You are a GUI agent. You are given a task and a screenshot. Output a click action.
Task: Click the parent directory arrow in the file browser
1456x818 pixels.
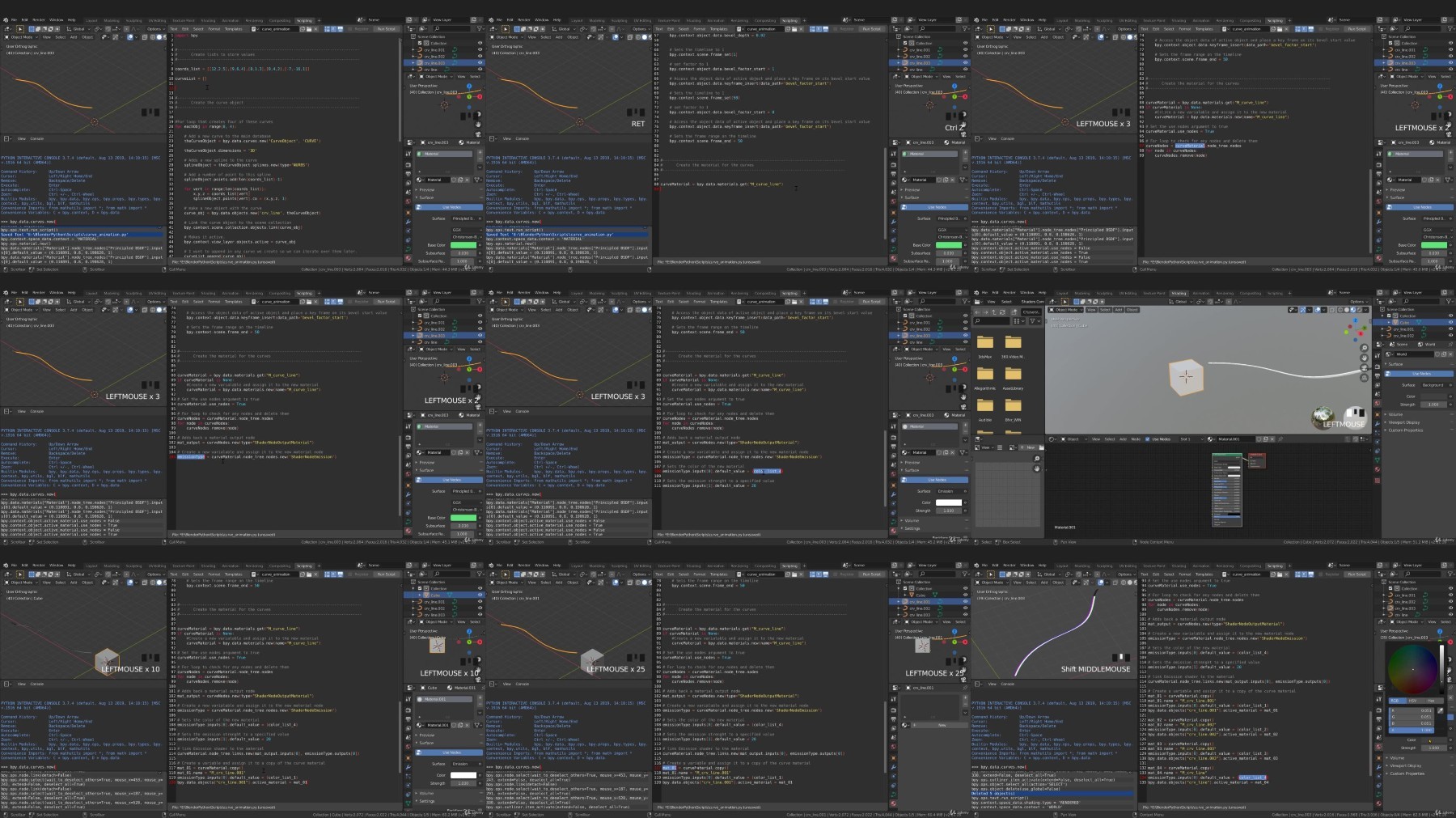993,312
